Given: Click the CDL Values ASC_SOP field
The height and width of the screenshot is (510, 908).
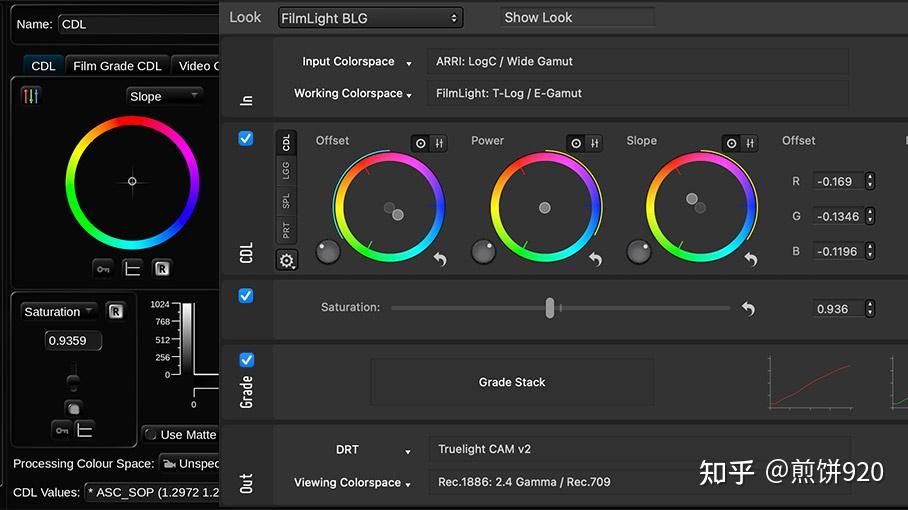Looking at the screenshot, I should pos(152,493).
